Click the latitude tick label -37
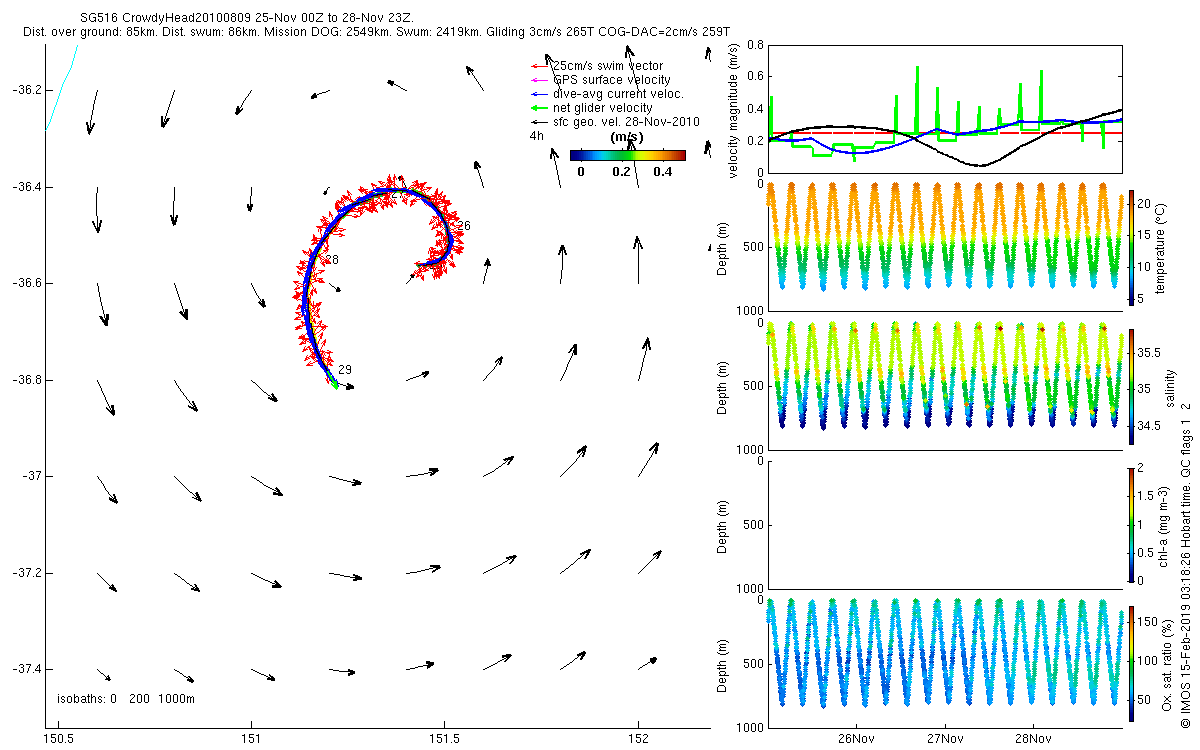This screenshot has width=1200, height=750. coord(32,477)
